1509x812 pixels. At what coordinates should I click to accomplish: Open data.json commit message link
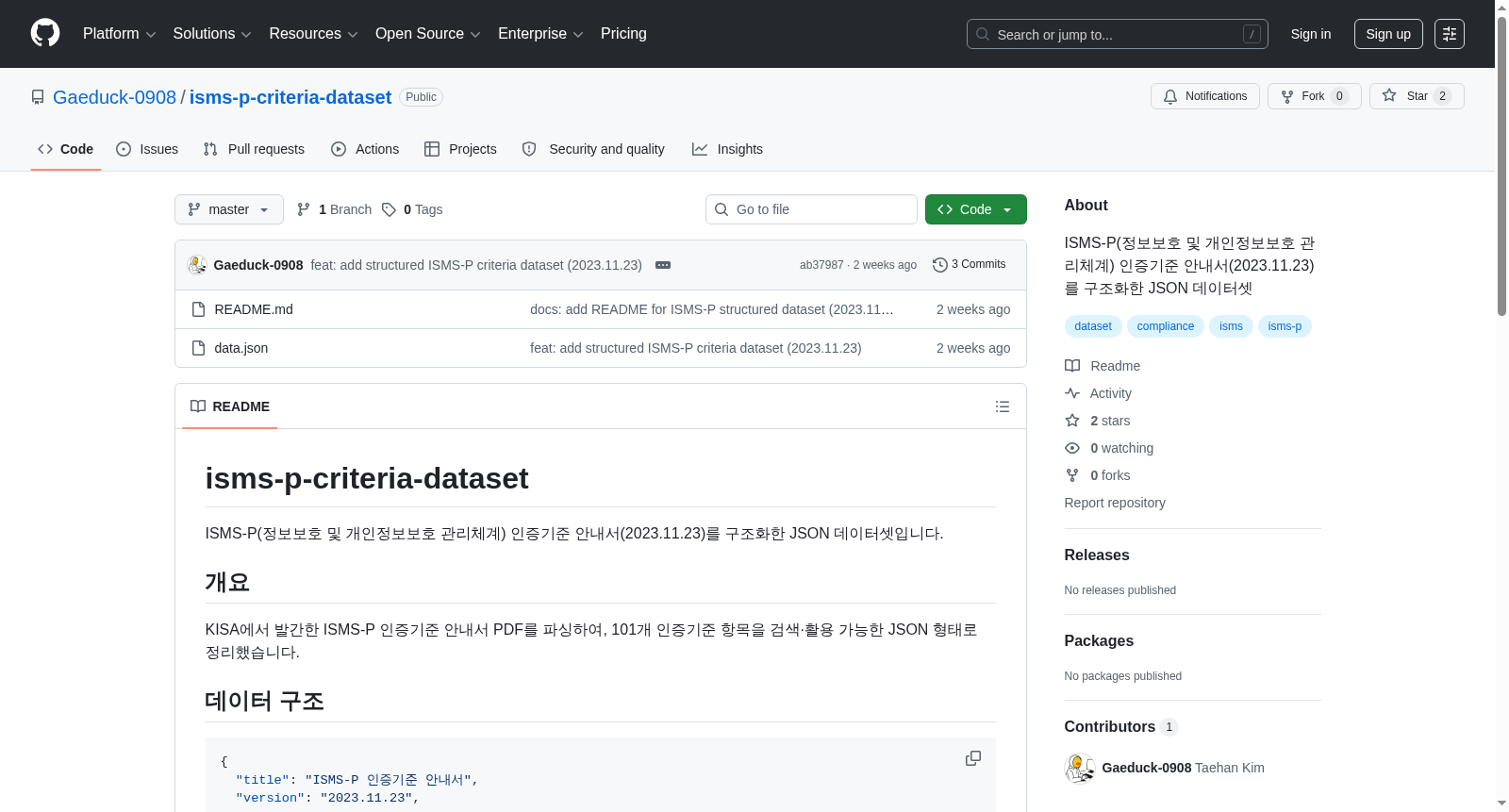696,348
